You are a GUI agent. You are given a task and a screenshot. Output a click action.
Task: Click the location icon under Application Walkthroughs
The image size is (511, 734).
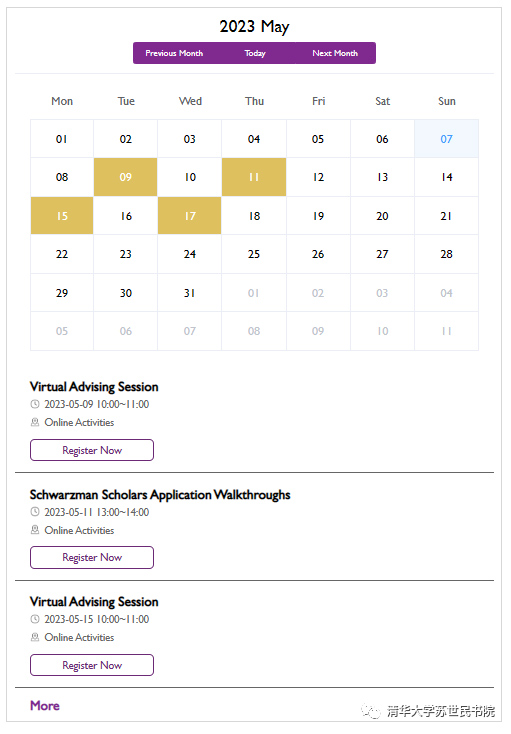point(35,530)
